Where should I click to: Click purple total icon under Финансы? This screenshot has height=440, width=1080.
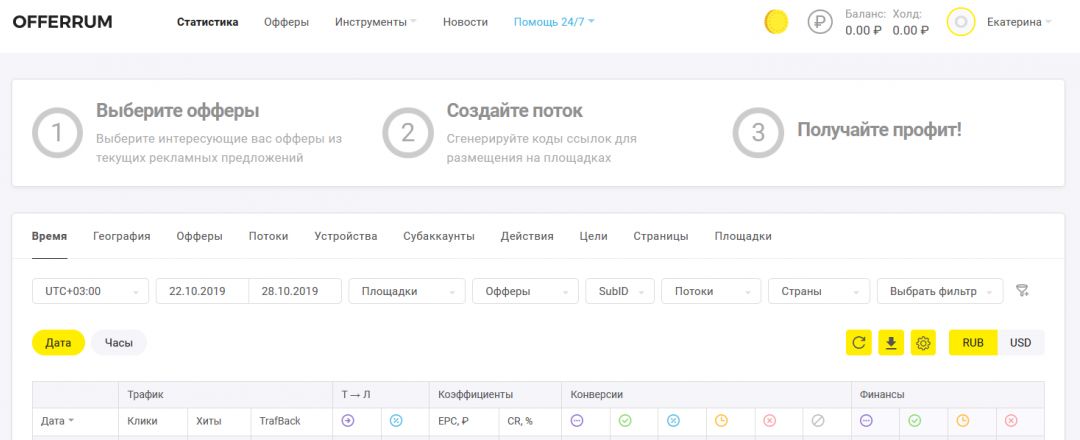click(x=866, y=421)
